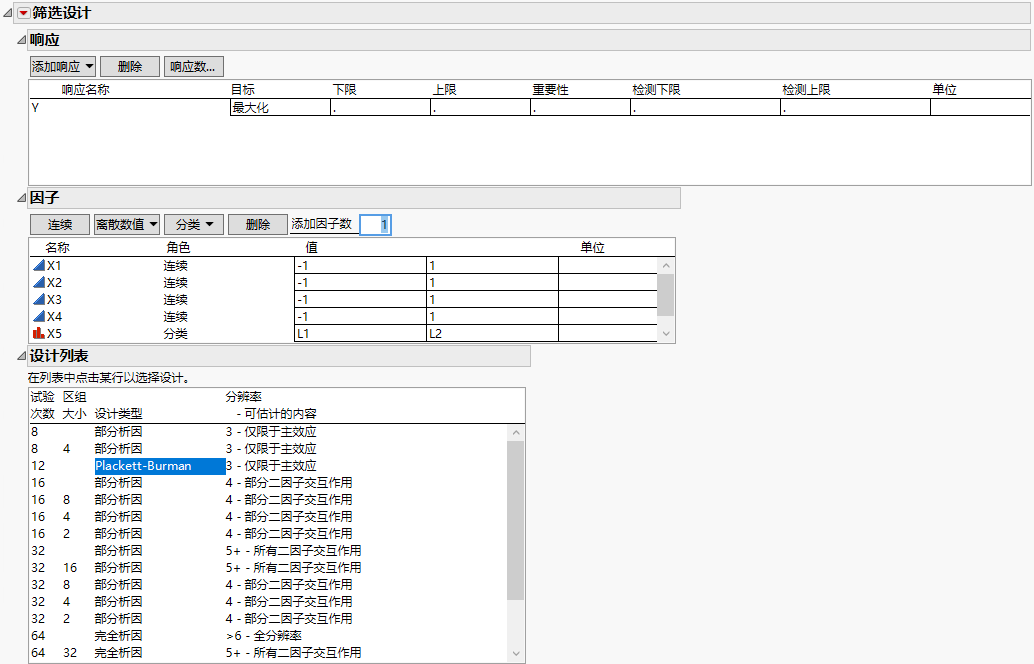Screen dimensions: 1034x664
Task: Click the blue continuous icon for X1
Action: [x=39, y=266]
